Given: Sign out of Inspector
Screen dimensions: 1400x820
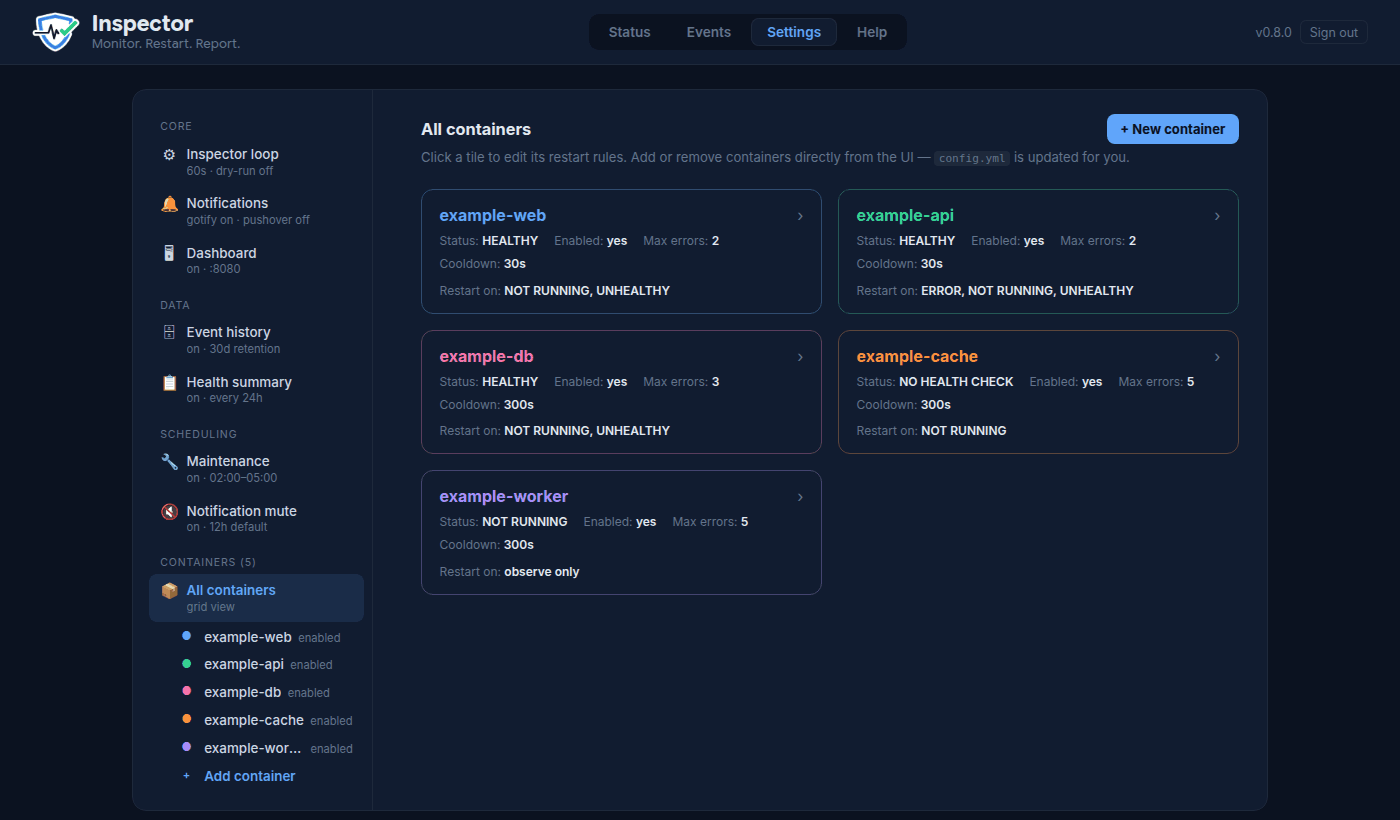Looking at the screenshot, I should coord(1334,32).
